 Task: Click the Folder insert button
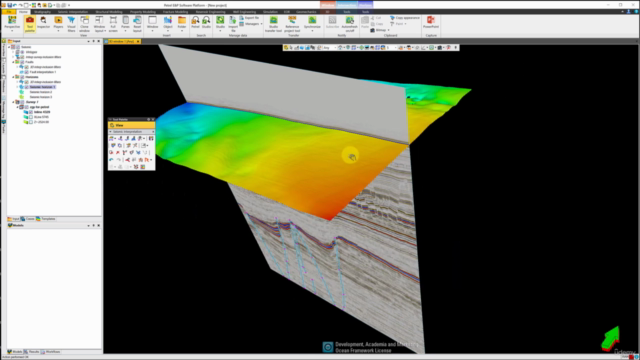point(182,24)
